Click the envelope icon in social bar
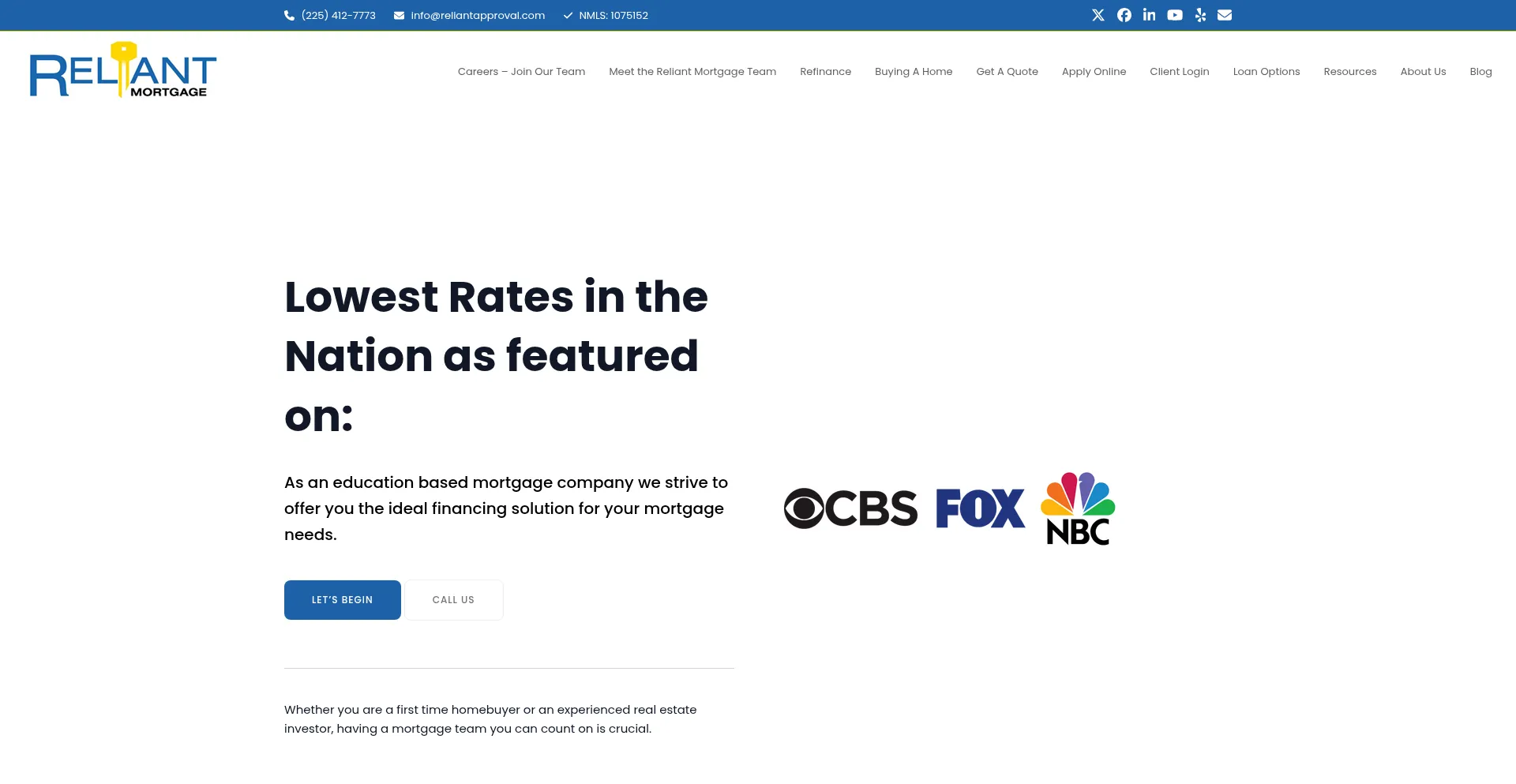 pos(1225,15)
